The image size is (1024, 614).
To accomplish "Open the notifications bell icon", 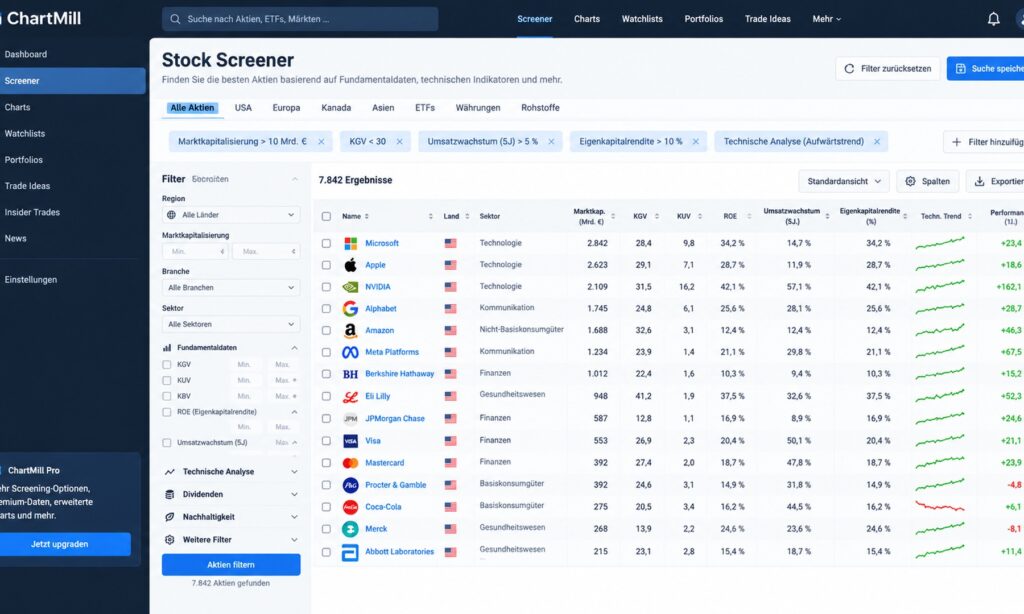I will click(993, 19).
